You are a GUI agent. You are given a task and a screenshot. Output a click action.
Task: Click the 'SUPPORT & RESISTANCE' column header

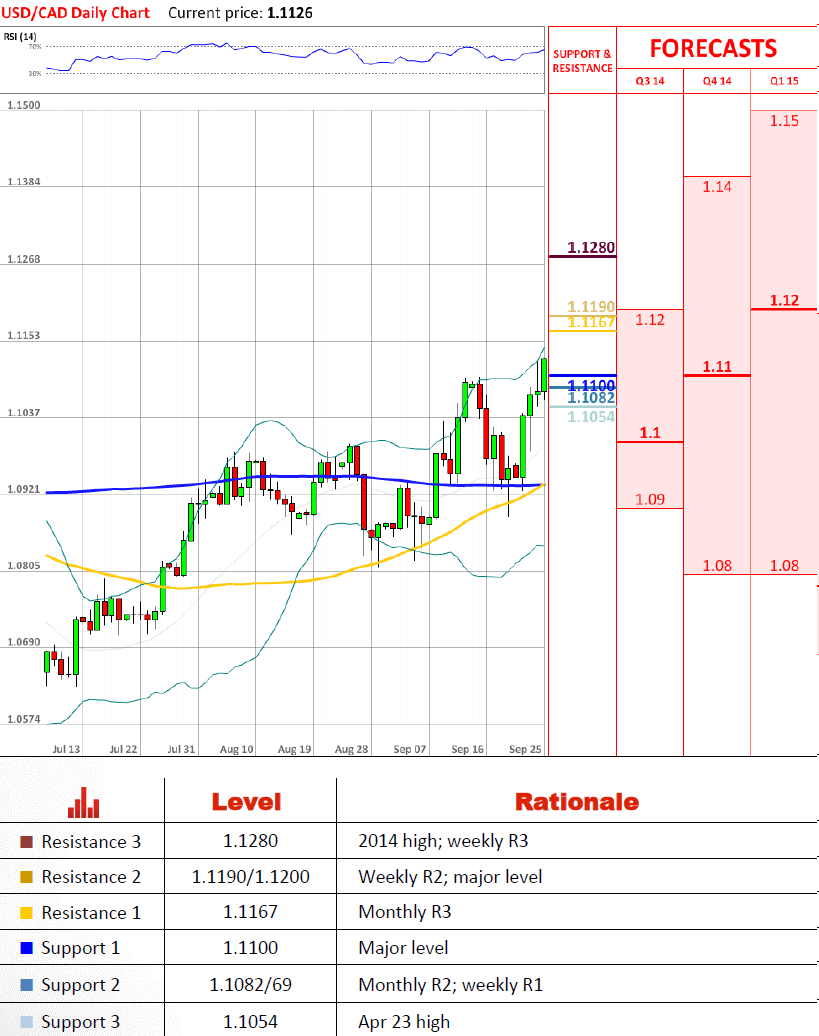(x=583, y=61)
